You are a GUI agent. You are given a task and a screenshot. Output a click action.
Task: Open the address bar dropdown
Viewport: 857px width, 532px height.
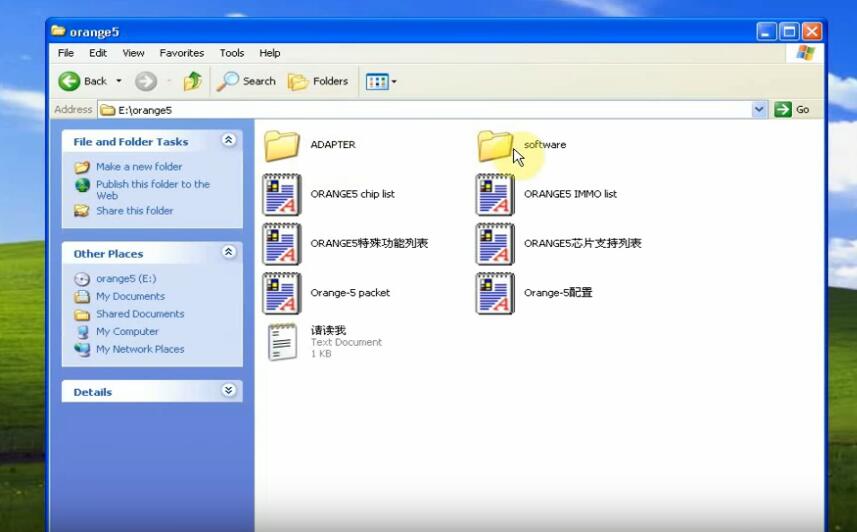[x=759, y=109]
